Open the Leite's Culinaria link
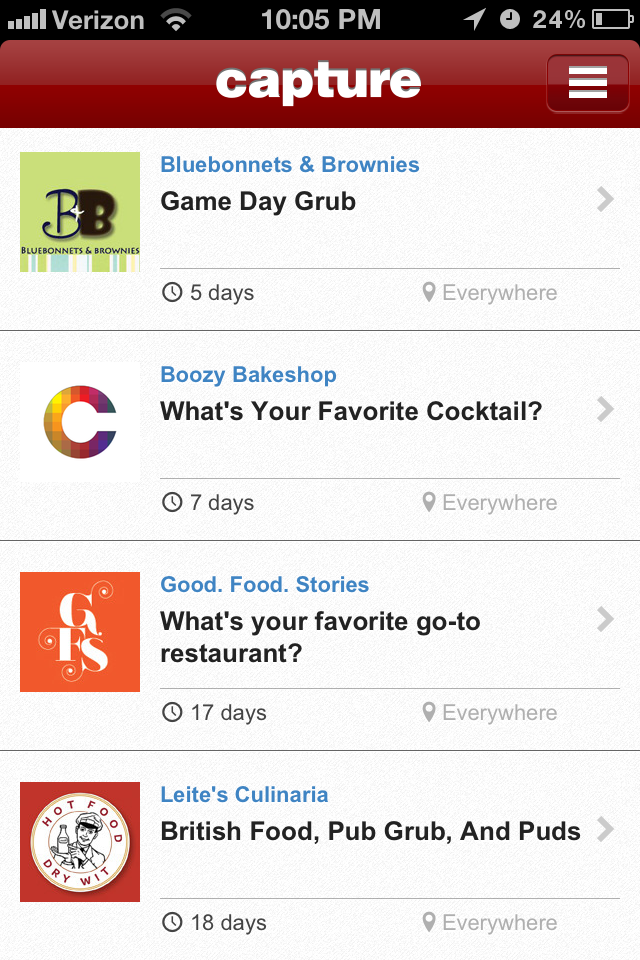 click(244, 795)
